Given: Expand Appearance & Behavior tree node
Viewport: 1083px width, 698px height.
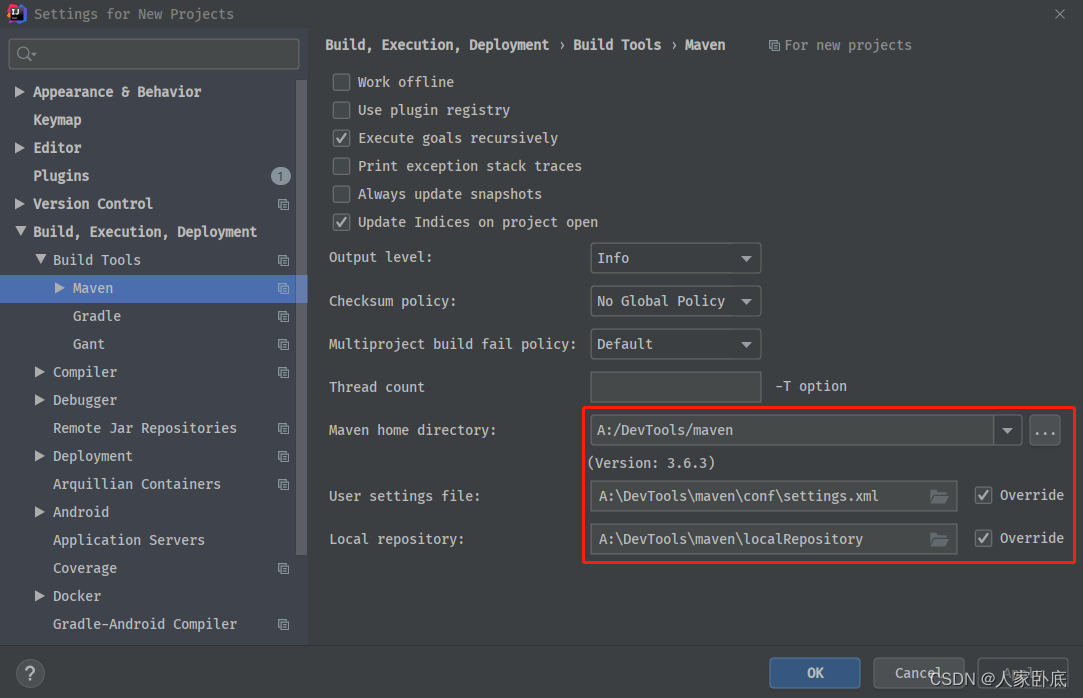Looking at the screenshot, I should [20, 92].
